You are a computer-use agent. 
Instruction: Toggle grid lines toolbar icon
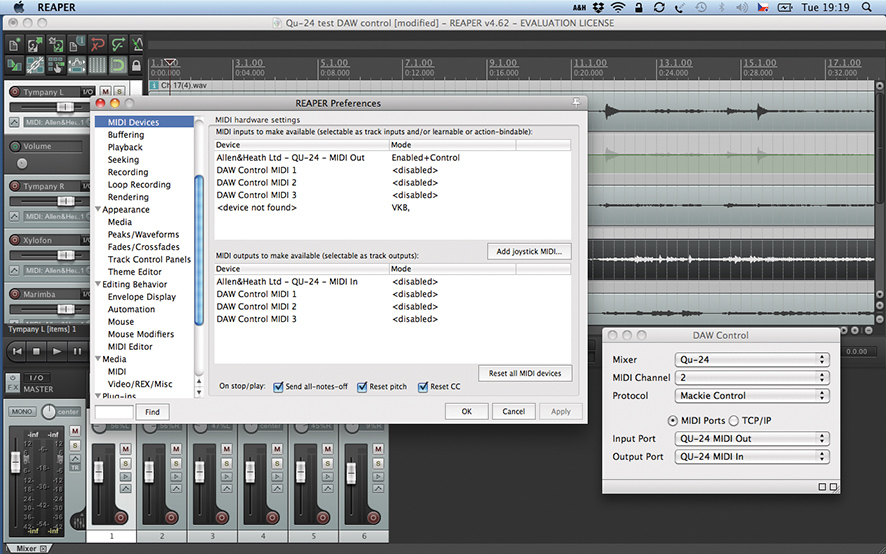[x=97, y=65]
